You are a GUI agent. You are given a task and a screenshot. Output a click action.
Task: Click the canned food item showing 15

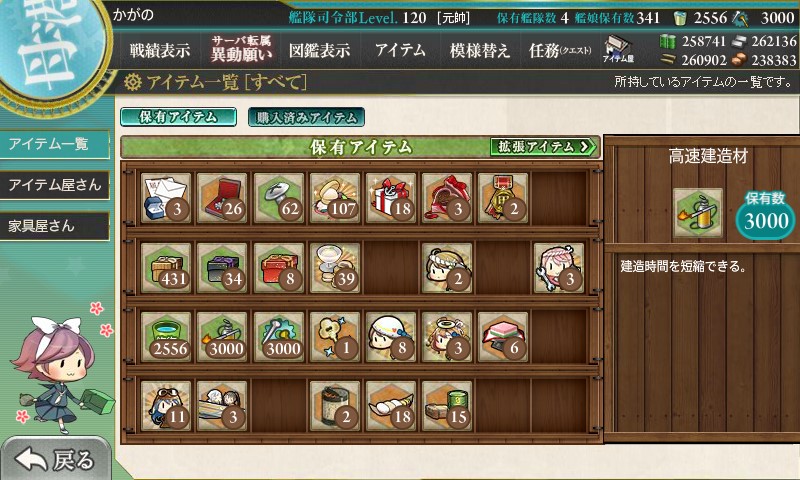click(x=446, y=406)
